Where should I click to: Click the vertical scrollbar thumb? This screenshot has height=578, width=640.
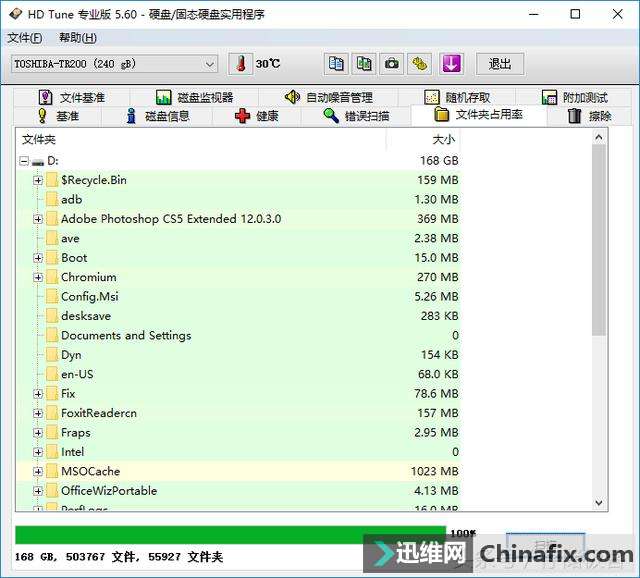tap(599, 240)
